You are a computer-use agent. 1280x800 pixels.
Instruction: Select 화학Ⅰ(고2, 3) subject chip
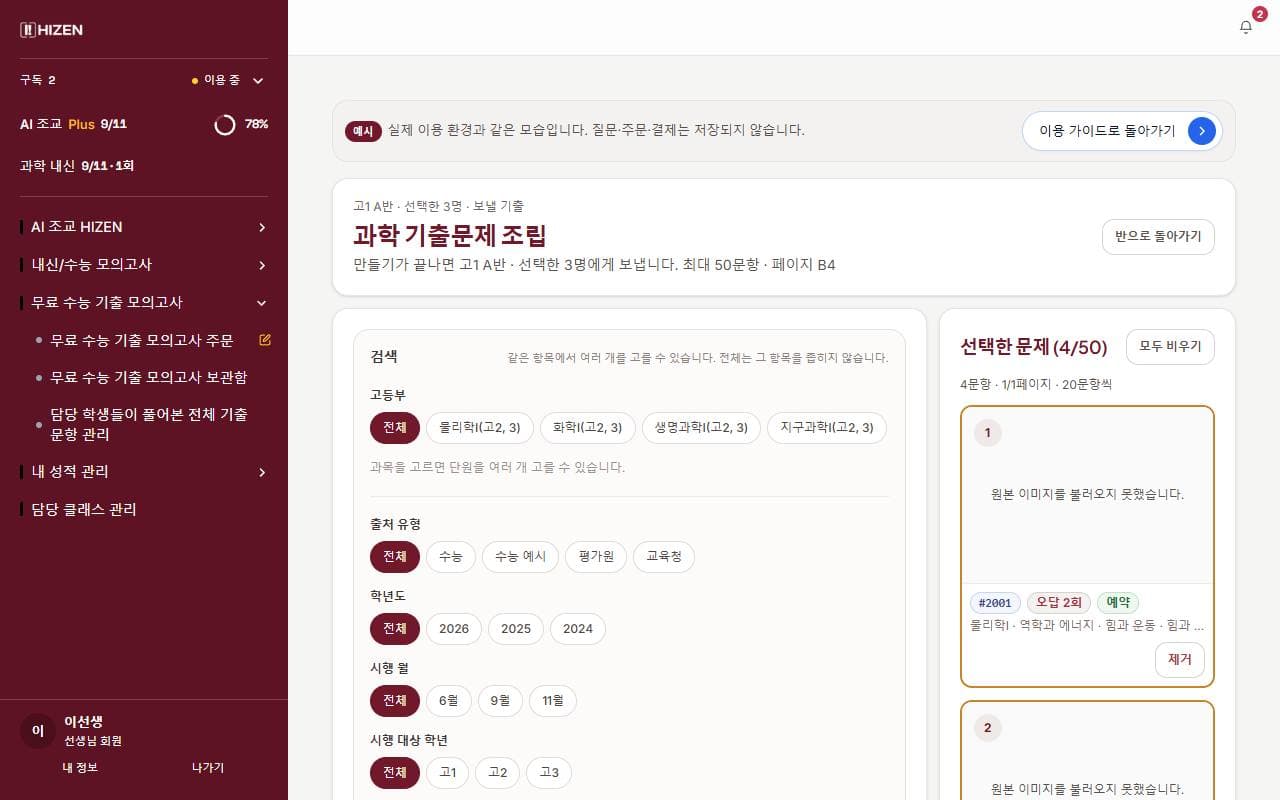588,428
